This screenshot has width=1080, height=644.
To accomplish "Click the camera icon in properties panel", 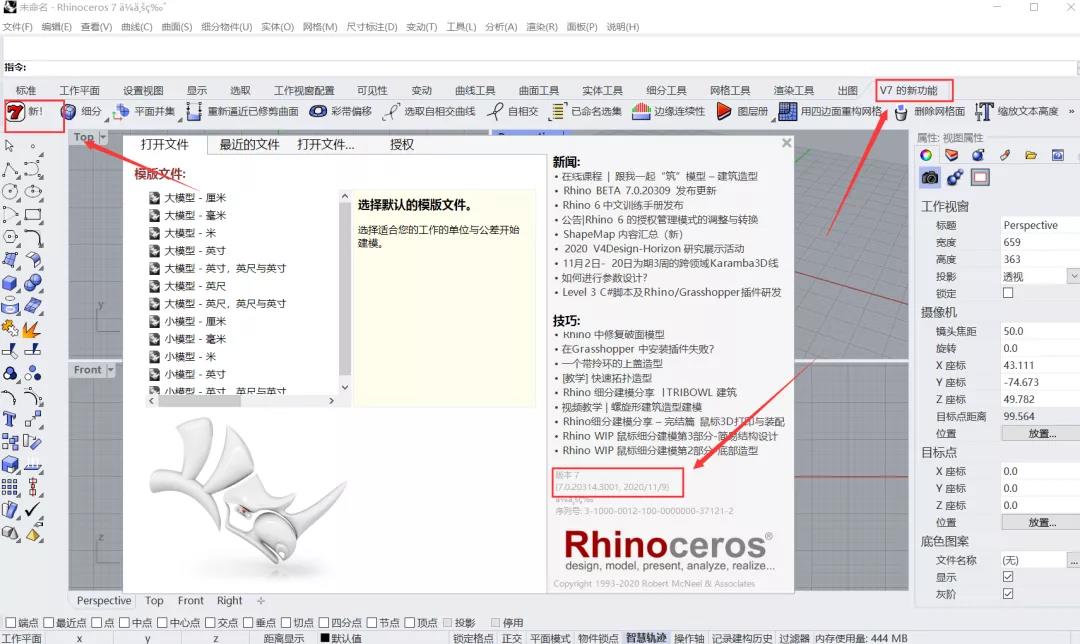I will [x=930, y=178].
